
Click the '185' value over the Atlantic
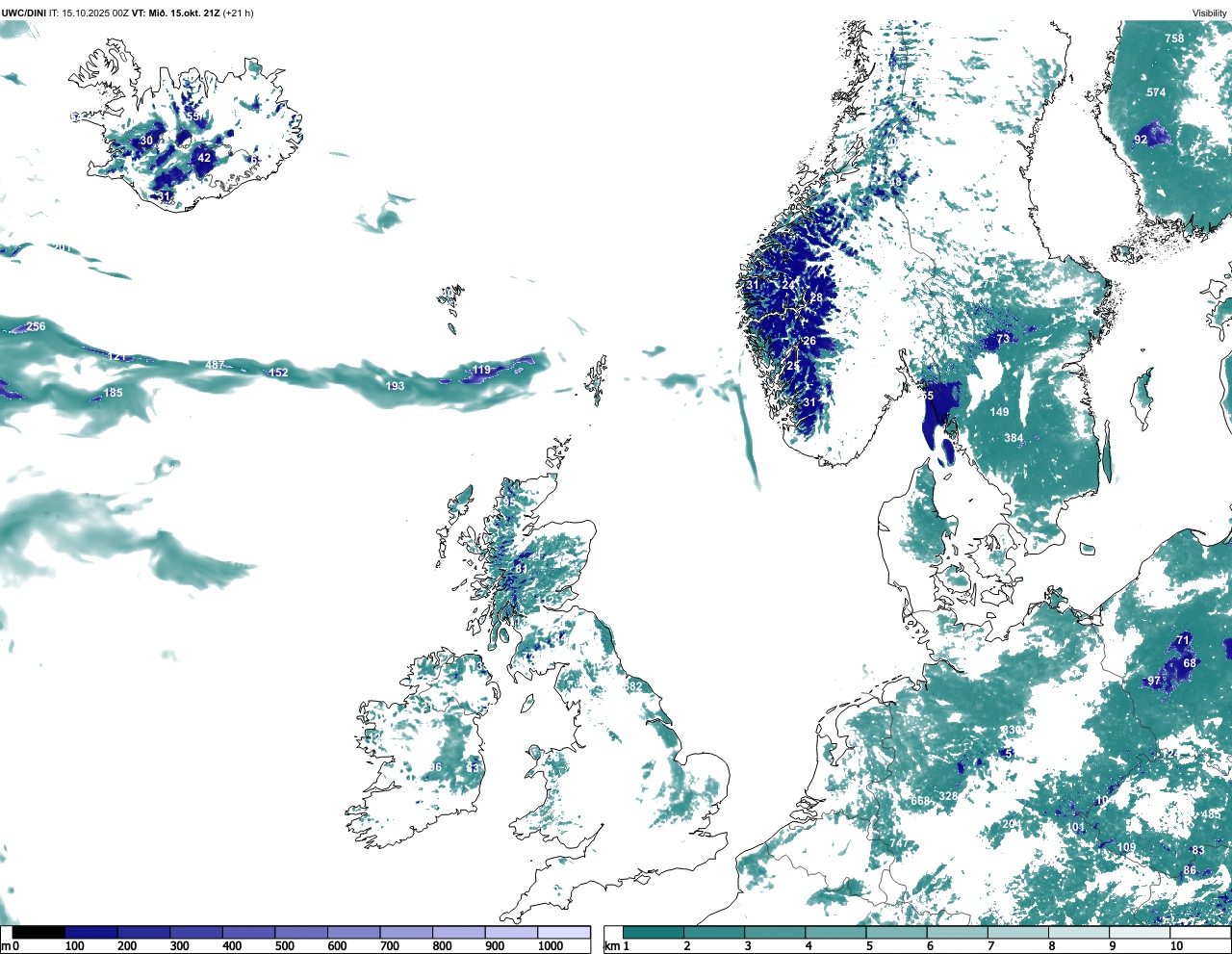click(114, 393)
